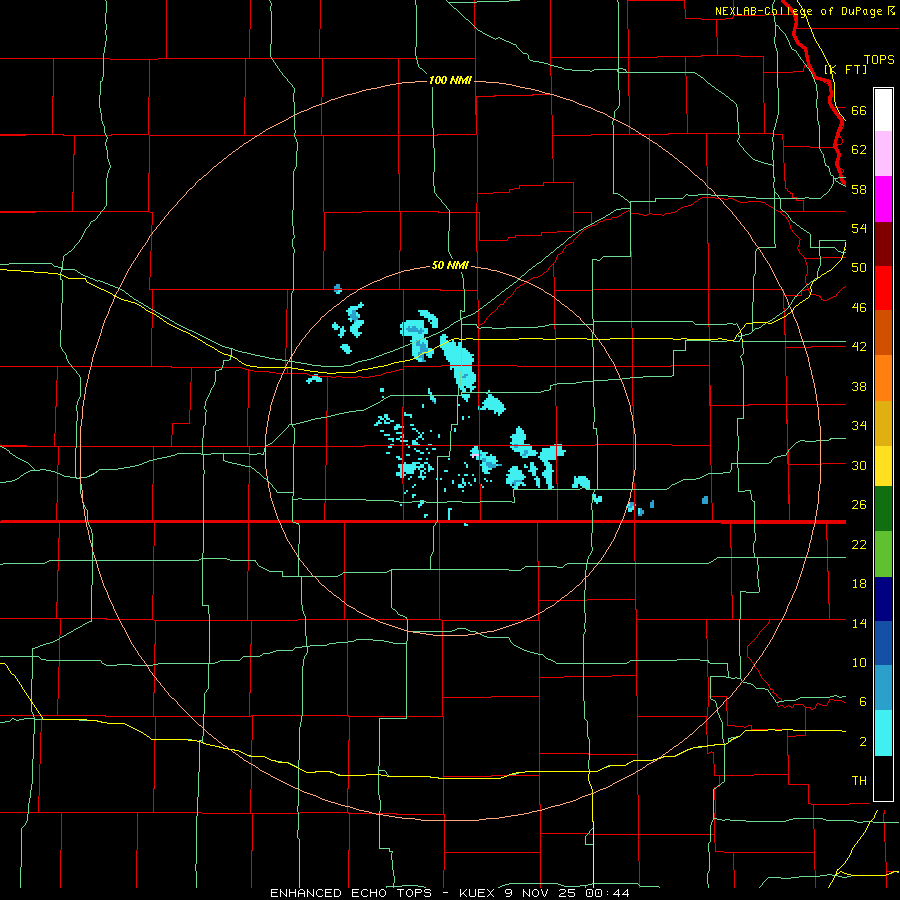Click the 2 legend value
The image size is (900, 900).
pos(862,741)
